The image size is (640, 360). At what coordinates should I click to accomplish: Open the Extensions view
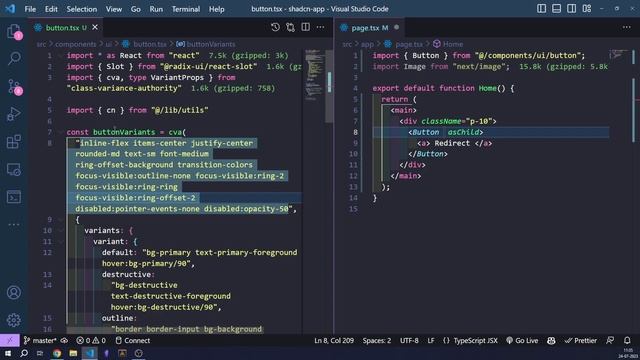point(14,142)
